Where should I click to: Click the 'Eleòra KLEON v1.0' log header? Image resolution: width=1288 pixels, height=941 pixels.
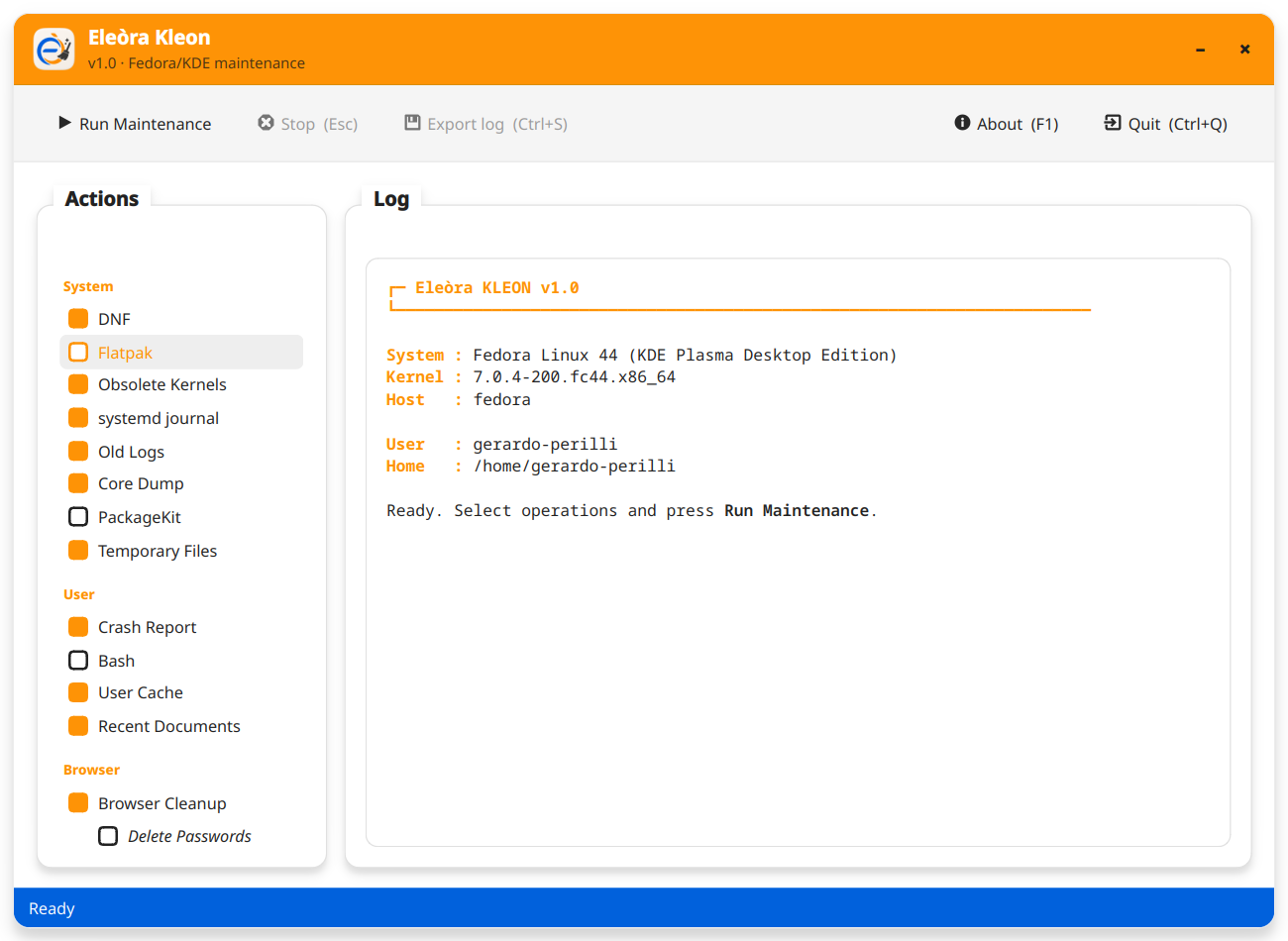(496, 288)
